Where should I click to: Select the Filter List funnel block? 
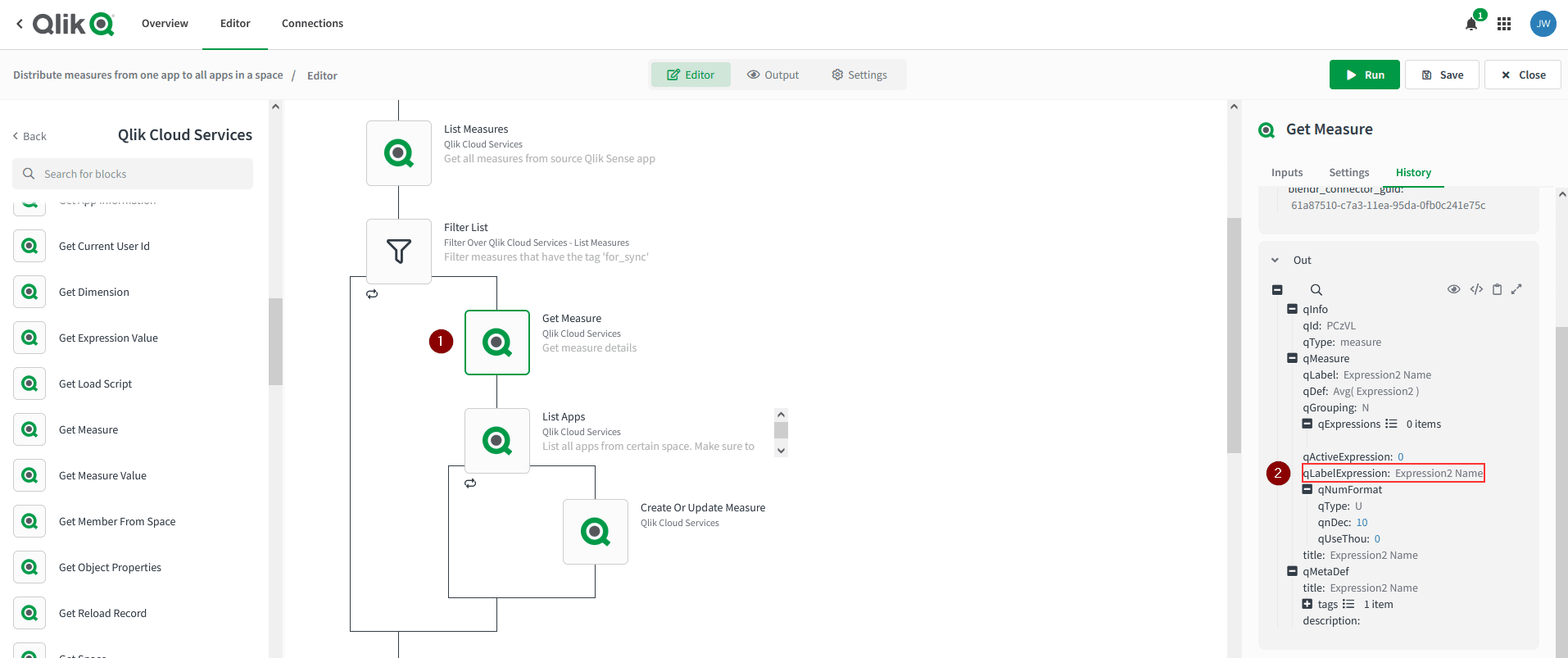(399, 252)
